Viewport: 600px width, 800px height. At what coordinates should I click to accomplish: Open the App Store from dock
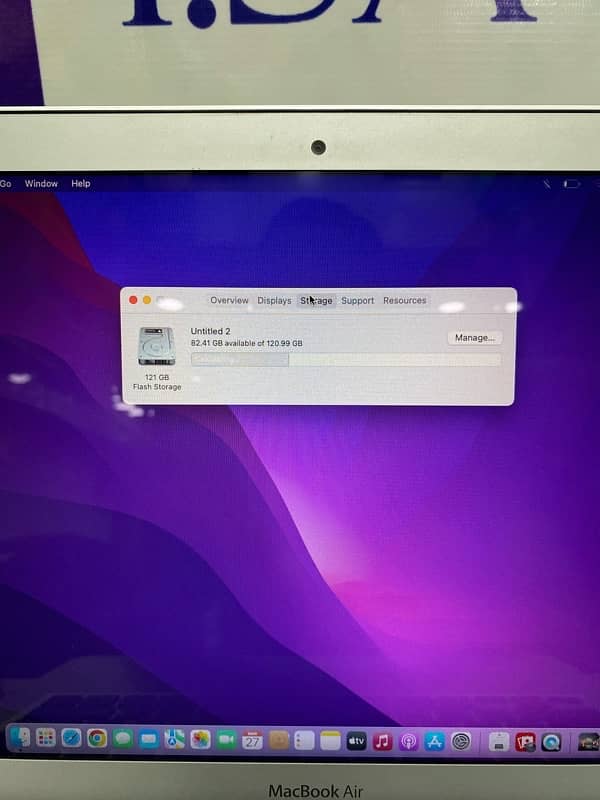pos(434,741)
